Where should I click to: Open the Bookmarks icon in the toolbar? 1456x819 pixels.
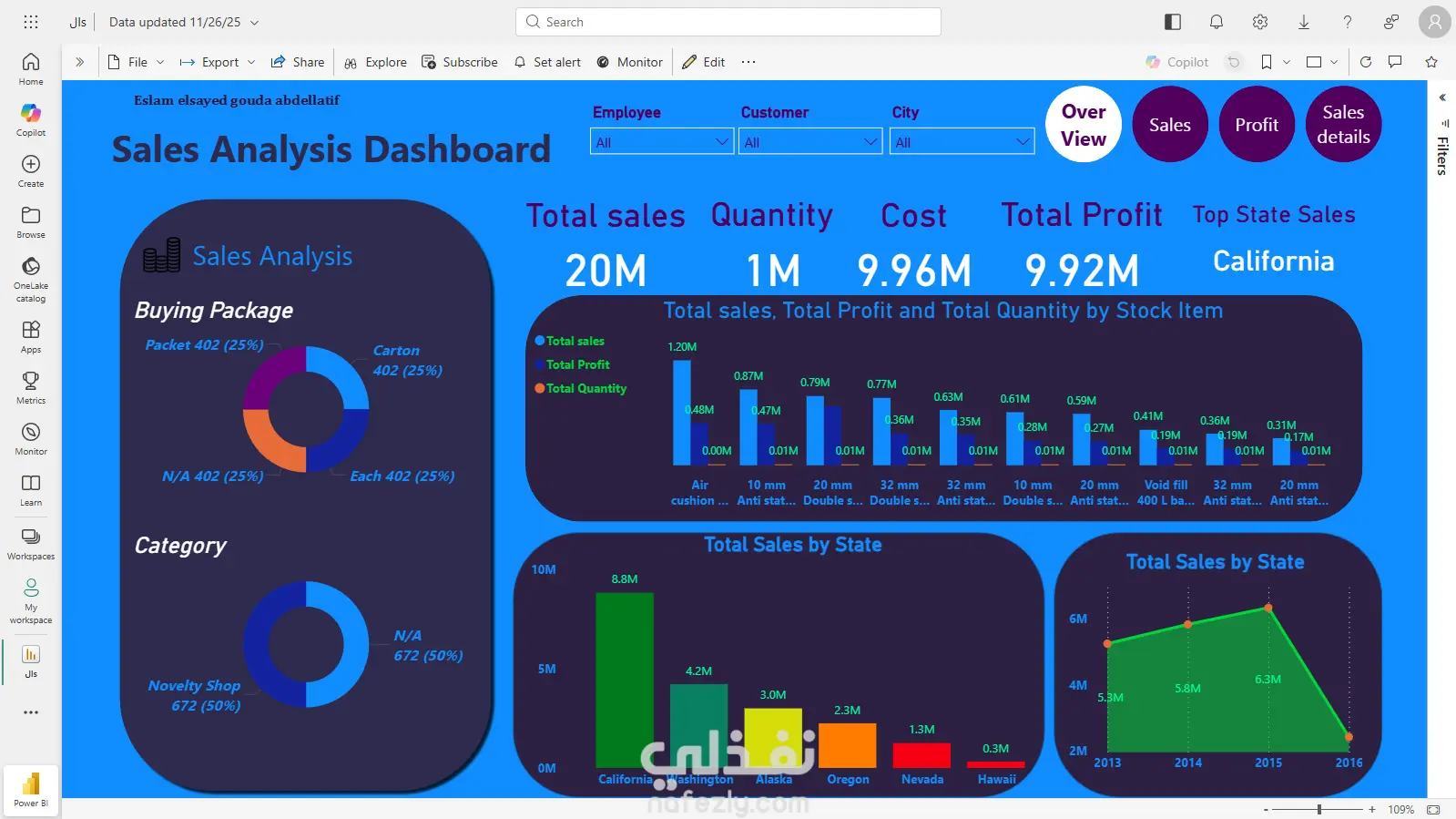pyautogui.click(x=1267, y=62)
